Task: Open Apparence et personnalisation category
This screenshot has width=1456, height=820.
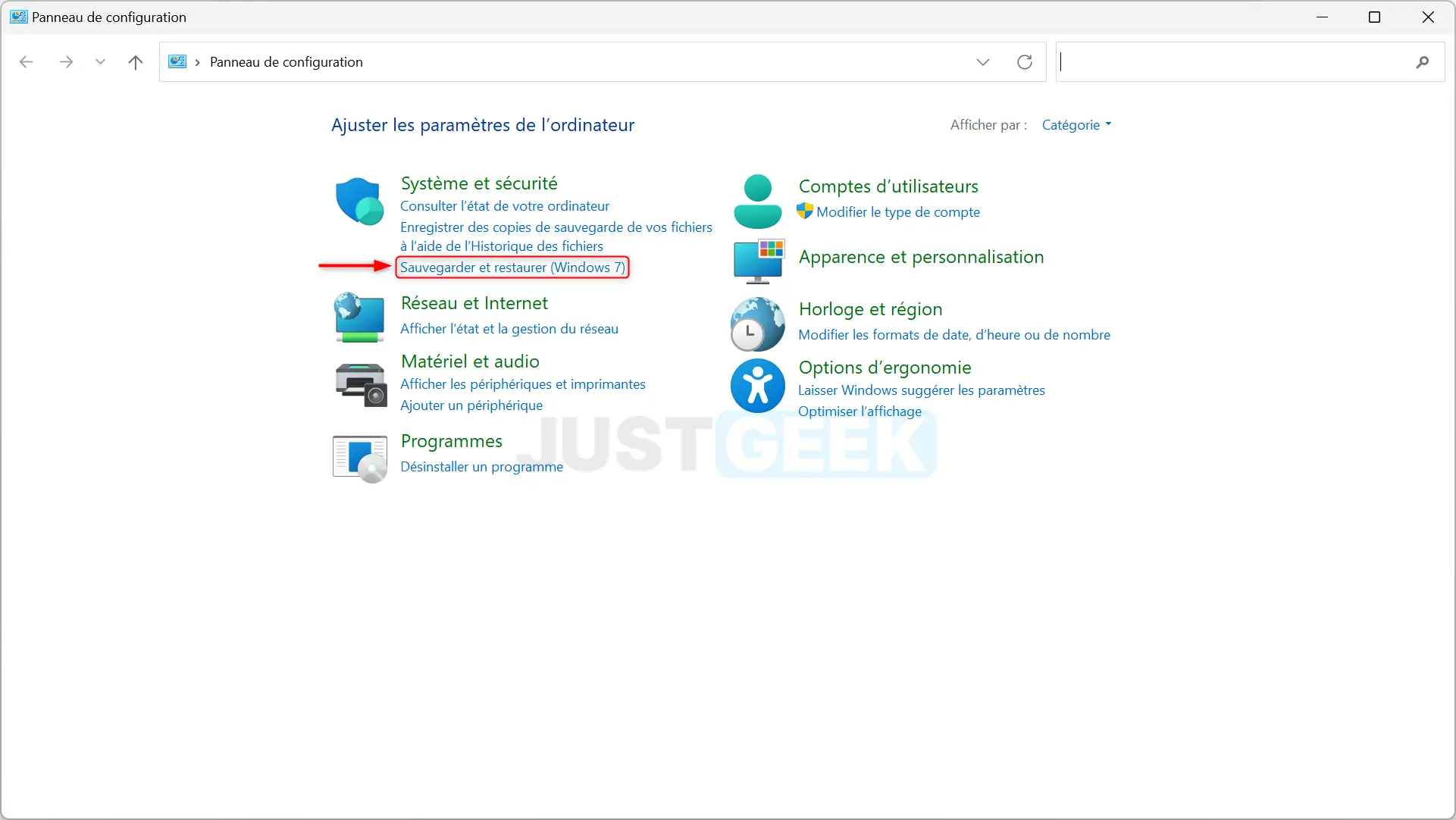Action: [x=921, y=257]
